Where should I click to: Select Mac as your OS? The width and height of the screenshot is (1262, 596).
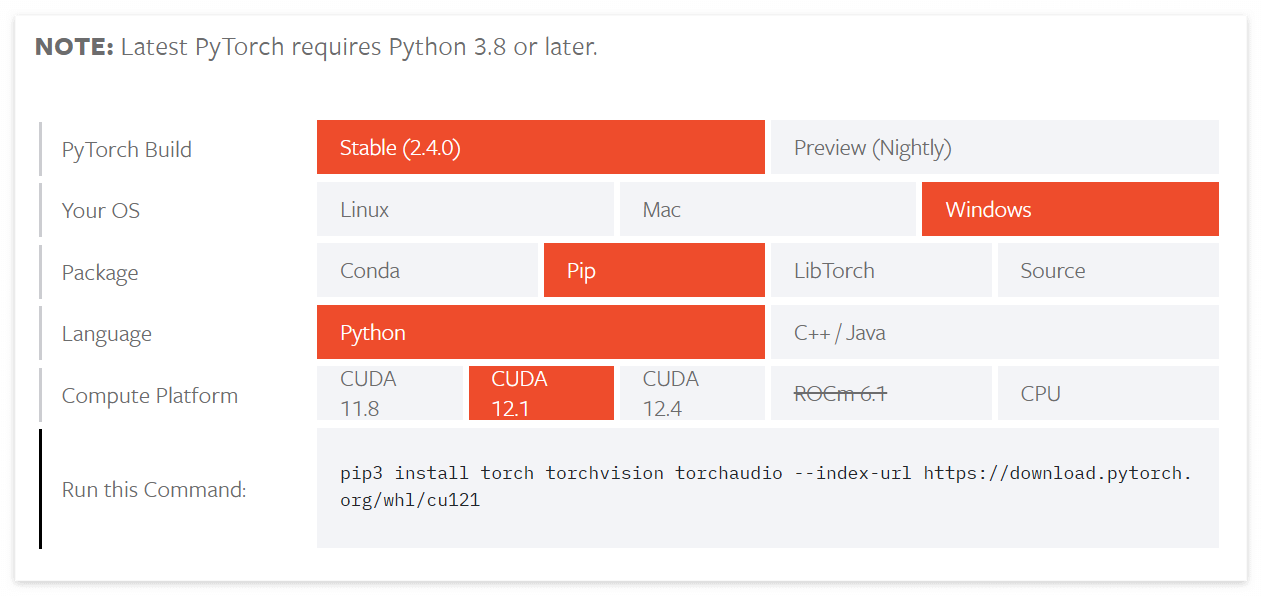(768, 209)
